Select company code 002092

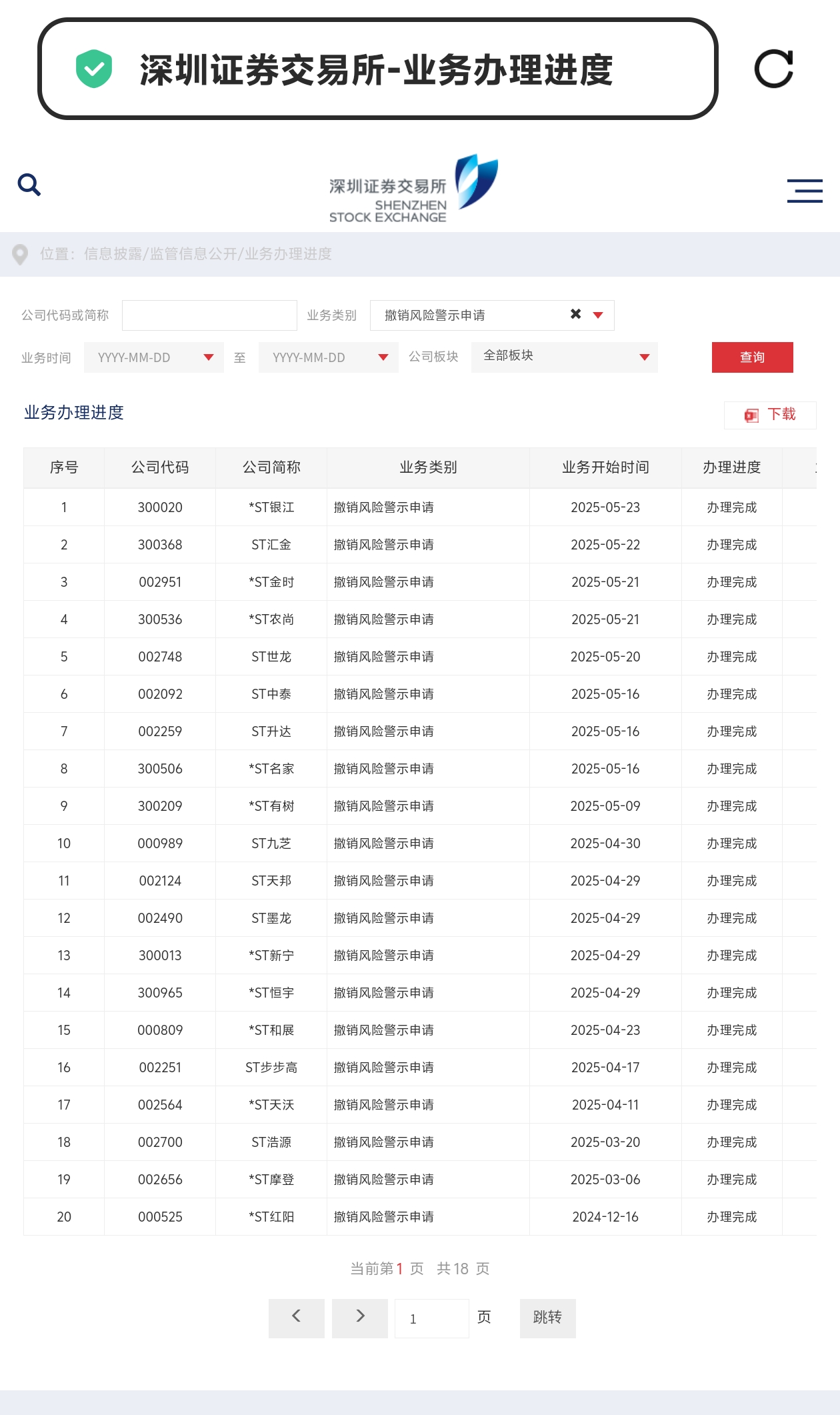point(160,694)
